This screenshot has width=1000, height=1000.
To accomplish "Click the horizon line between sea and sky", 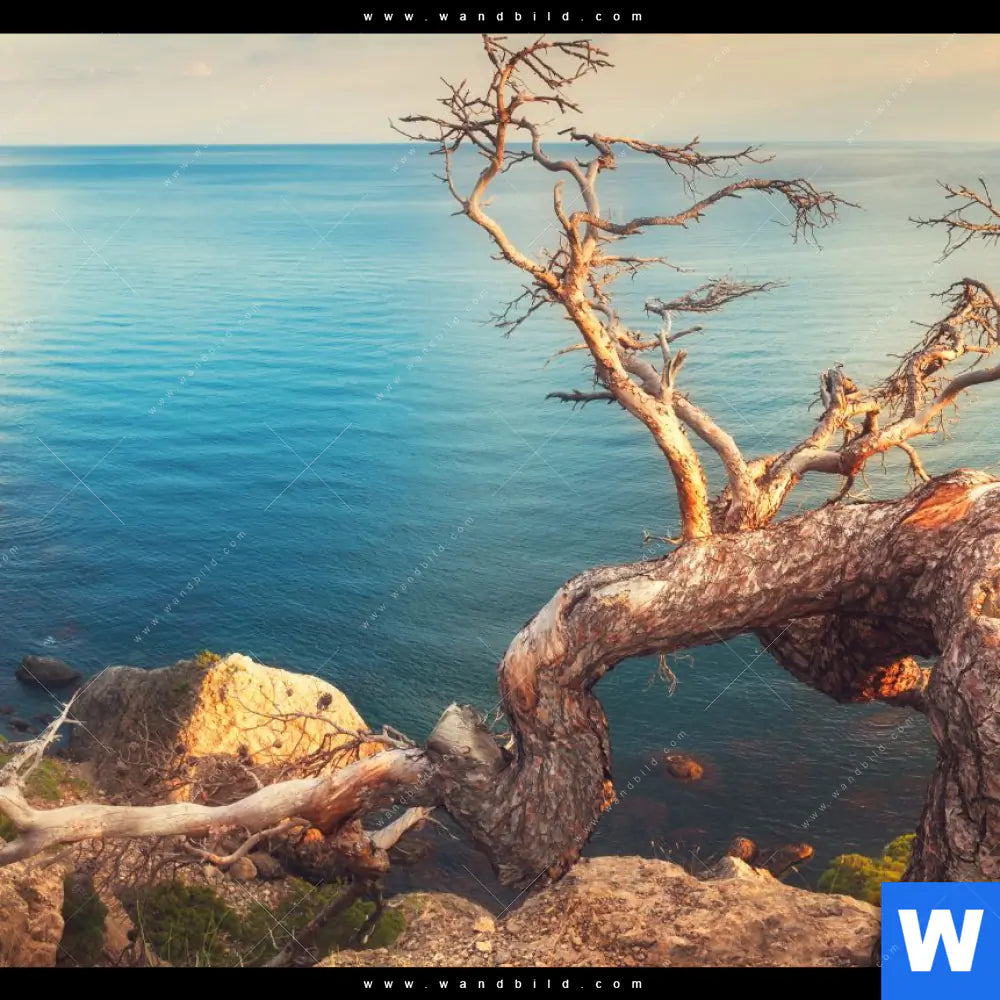I will tap(250, 145).
